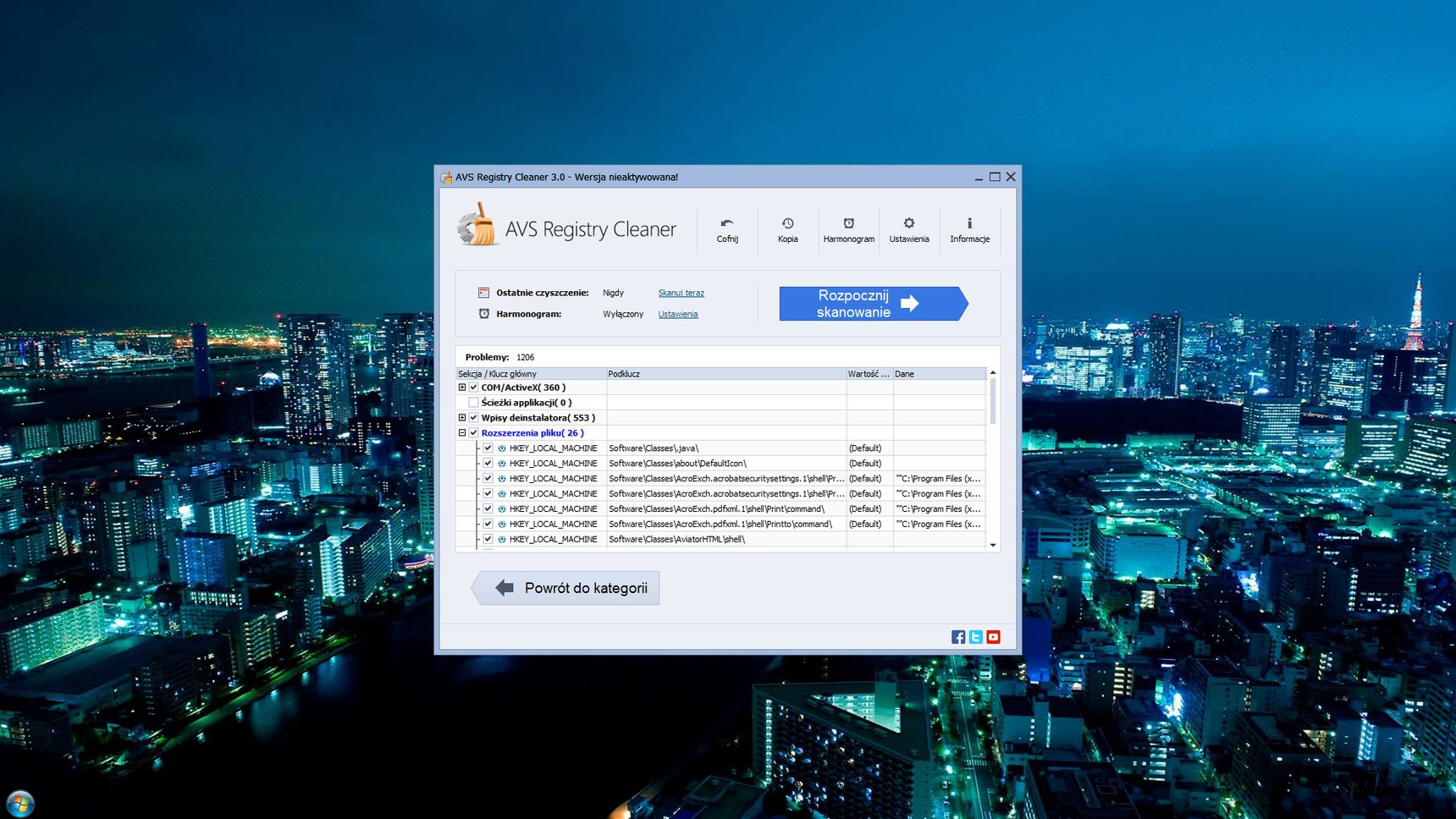Click the (Default) value in the .java row
Image resolution: width=1456 pixels, height=819 pixels.
pos(865,448)
